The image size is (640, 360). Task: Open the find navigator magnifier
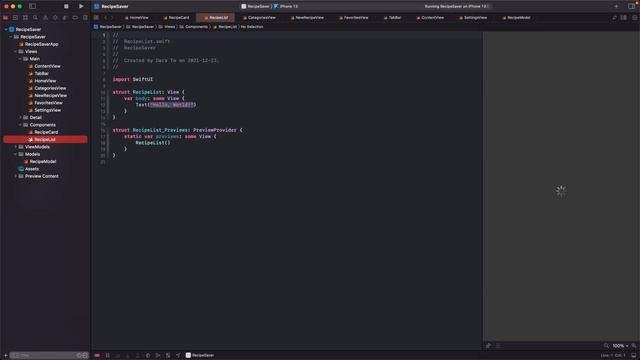tap(35, 18)
